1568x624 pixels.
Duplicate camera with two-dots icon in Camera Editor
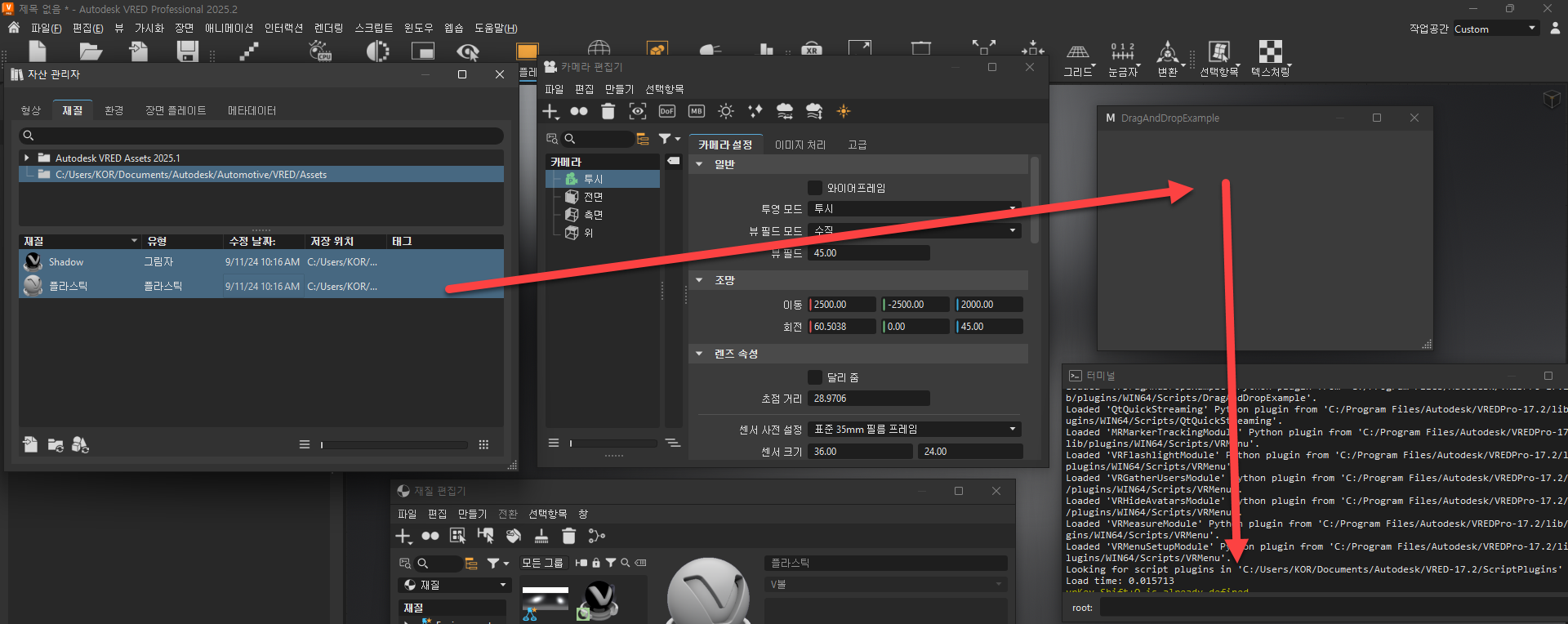[579, 111]
